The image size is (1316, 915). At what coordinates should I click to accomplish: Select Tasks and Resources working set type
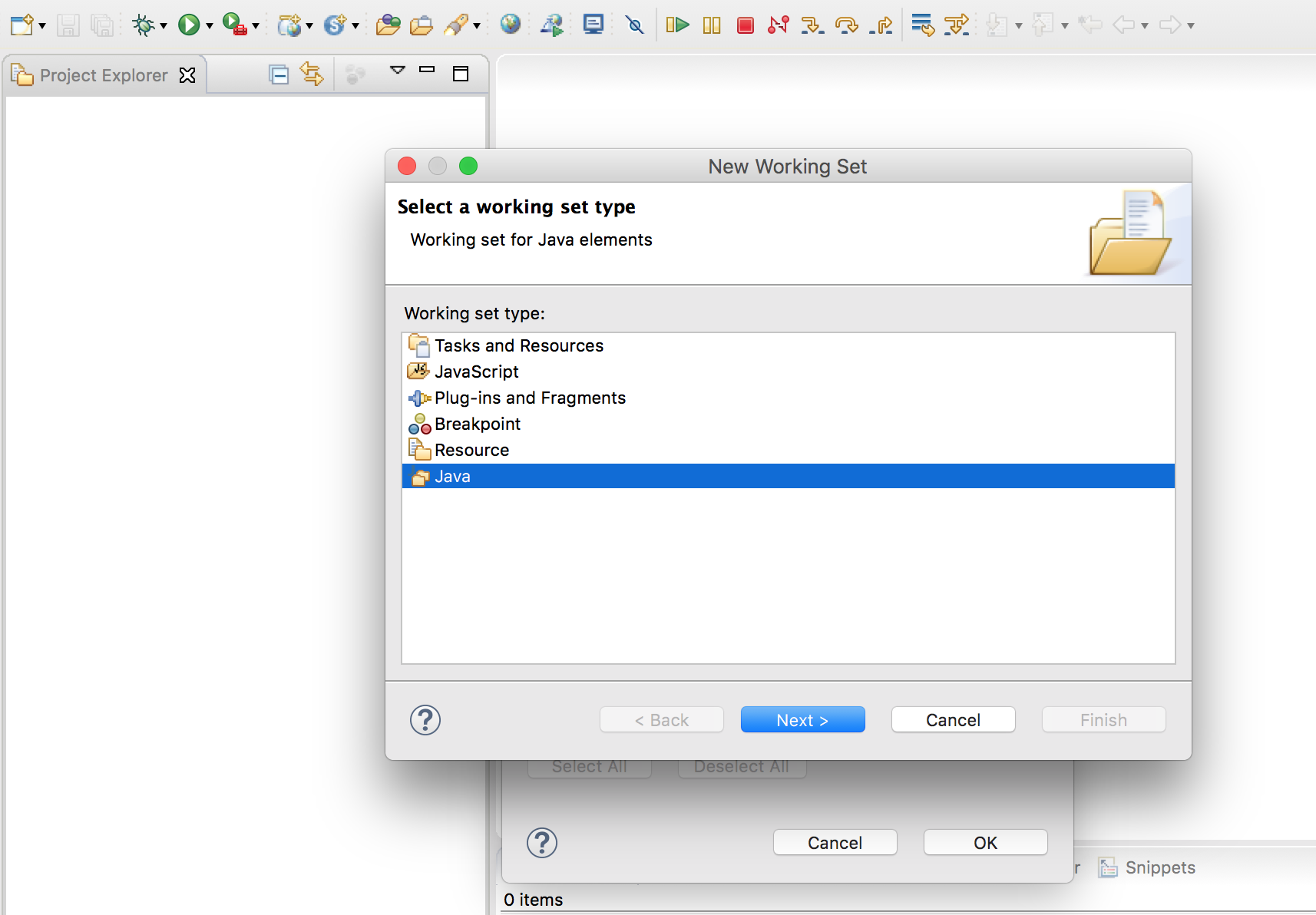[789, 345]
